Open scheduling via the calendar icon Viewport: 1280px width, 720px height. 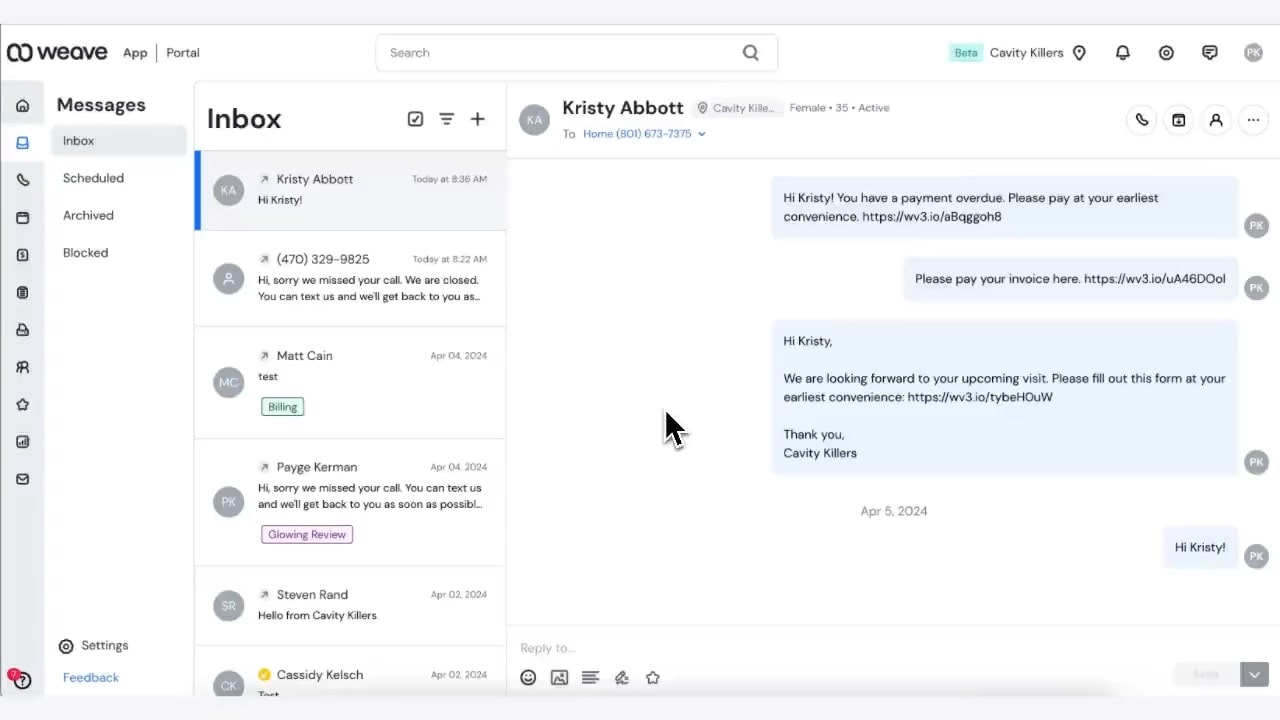click(1178, 120)
